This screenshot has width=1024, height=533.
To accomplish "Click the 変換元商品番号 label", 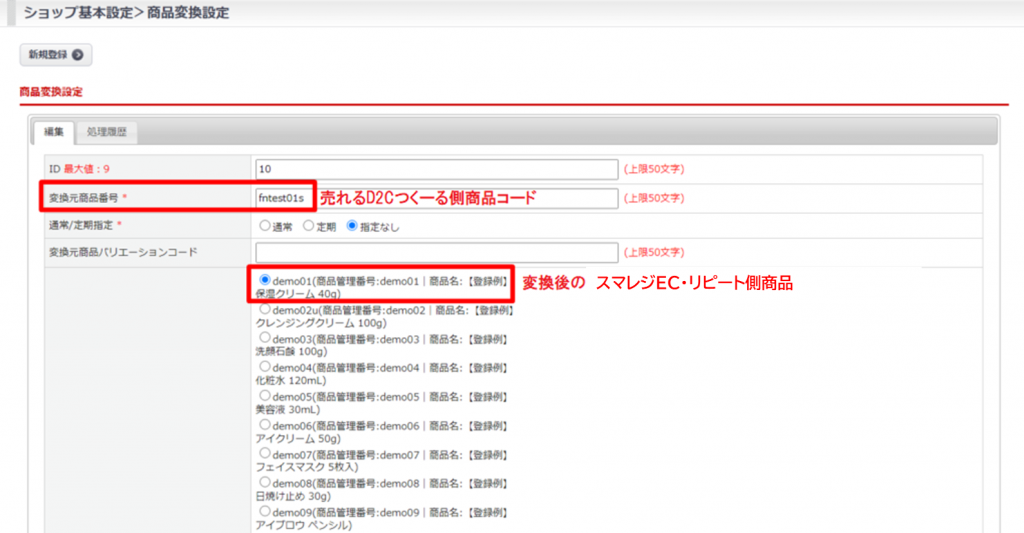I will tap(84, 198).
